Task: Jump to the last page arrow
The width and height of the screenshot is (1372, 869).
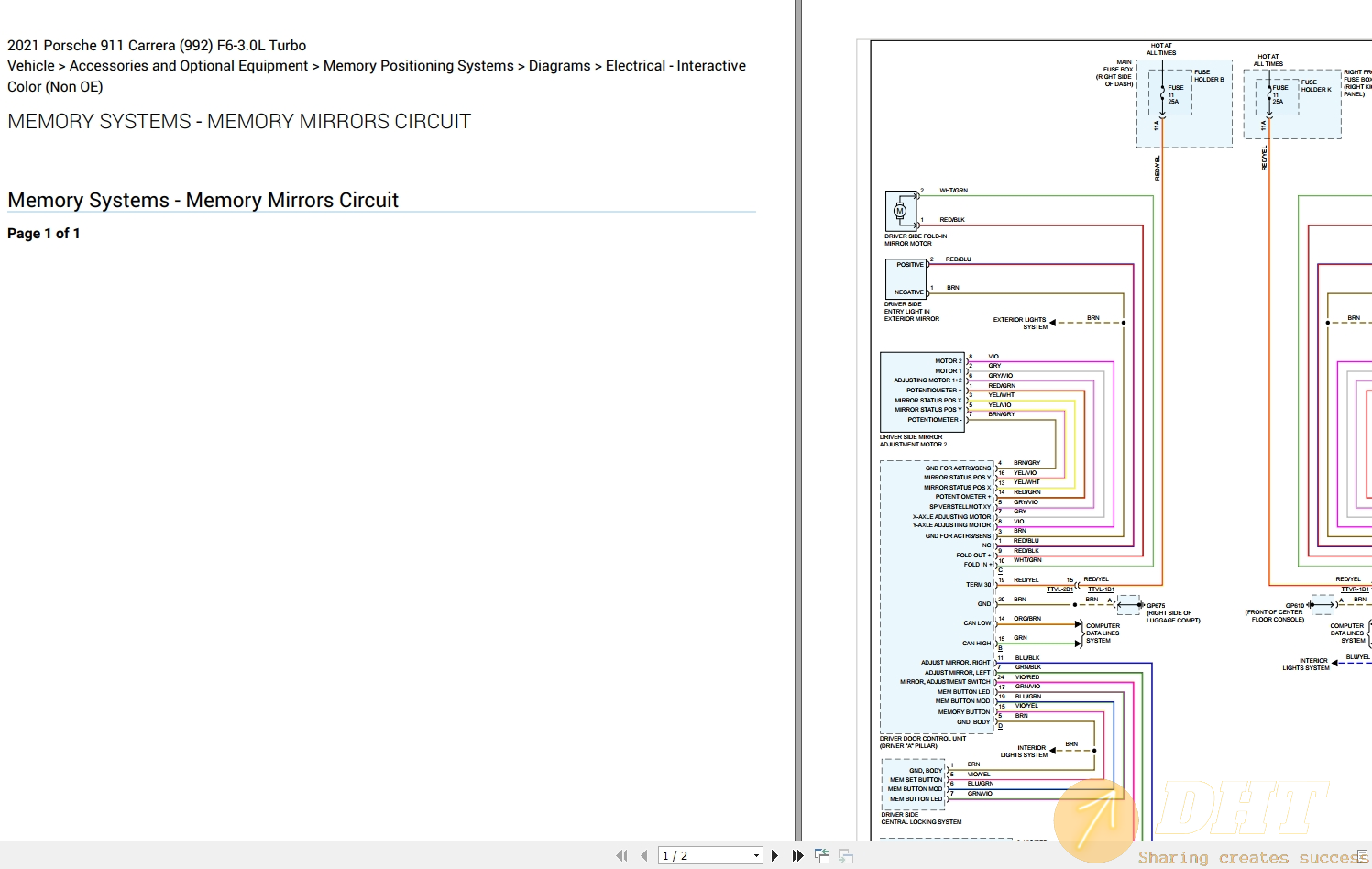Action: (x=797, y=855)
